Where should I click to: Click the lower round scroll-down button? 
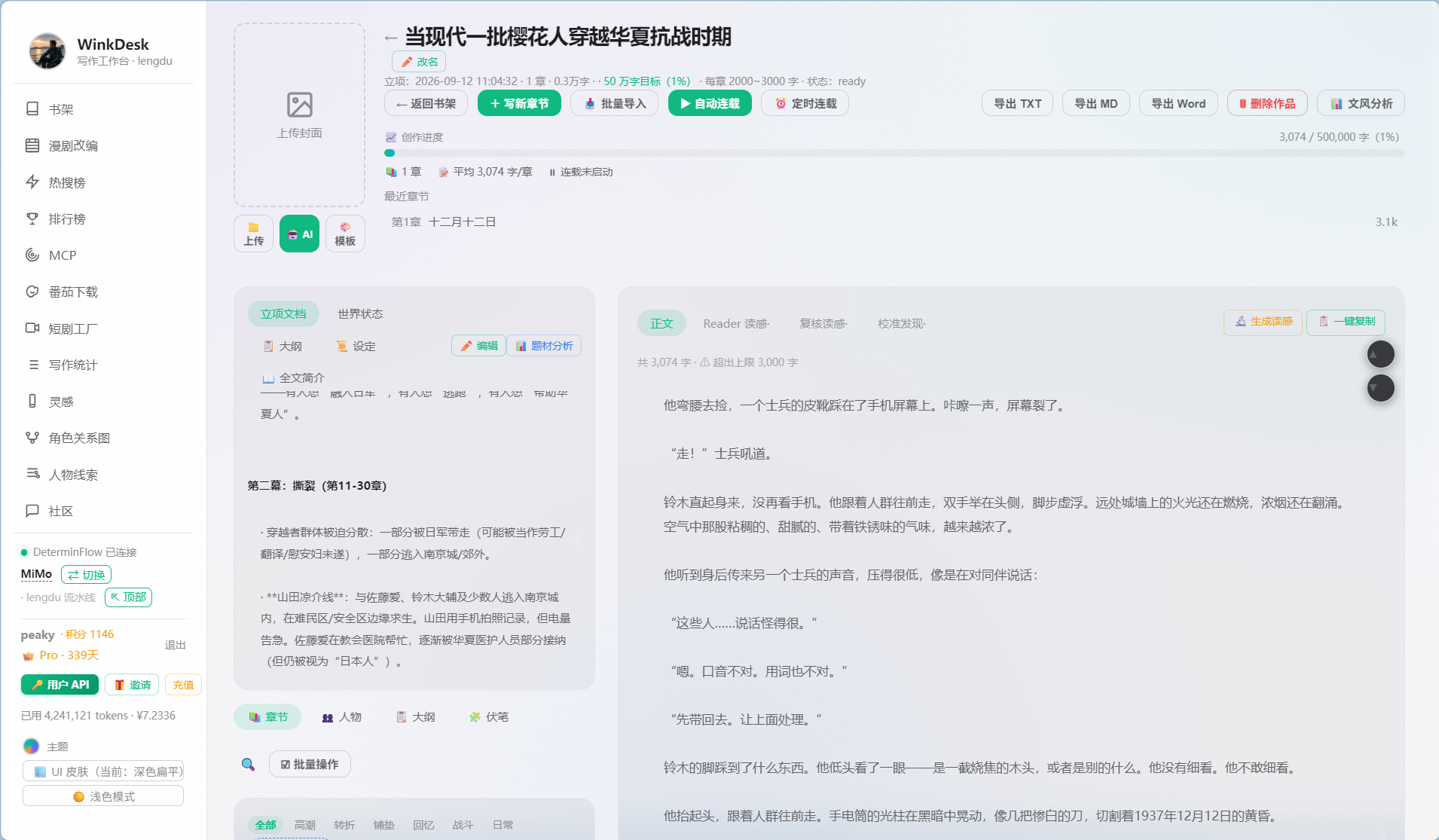(1381, 388)
